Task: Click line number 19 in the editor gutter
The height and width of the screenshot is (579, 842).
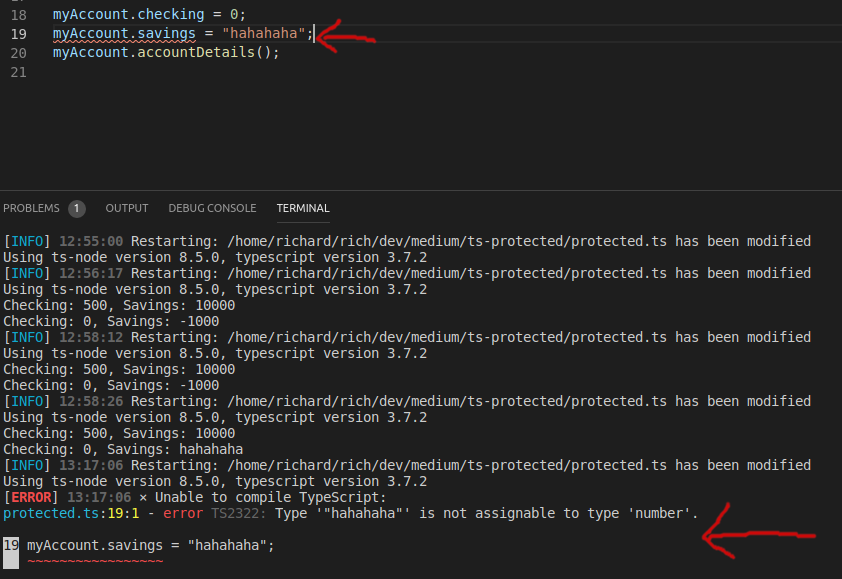Action: pos(18,33)
